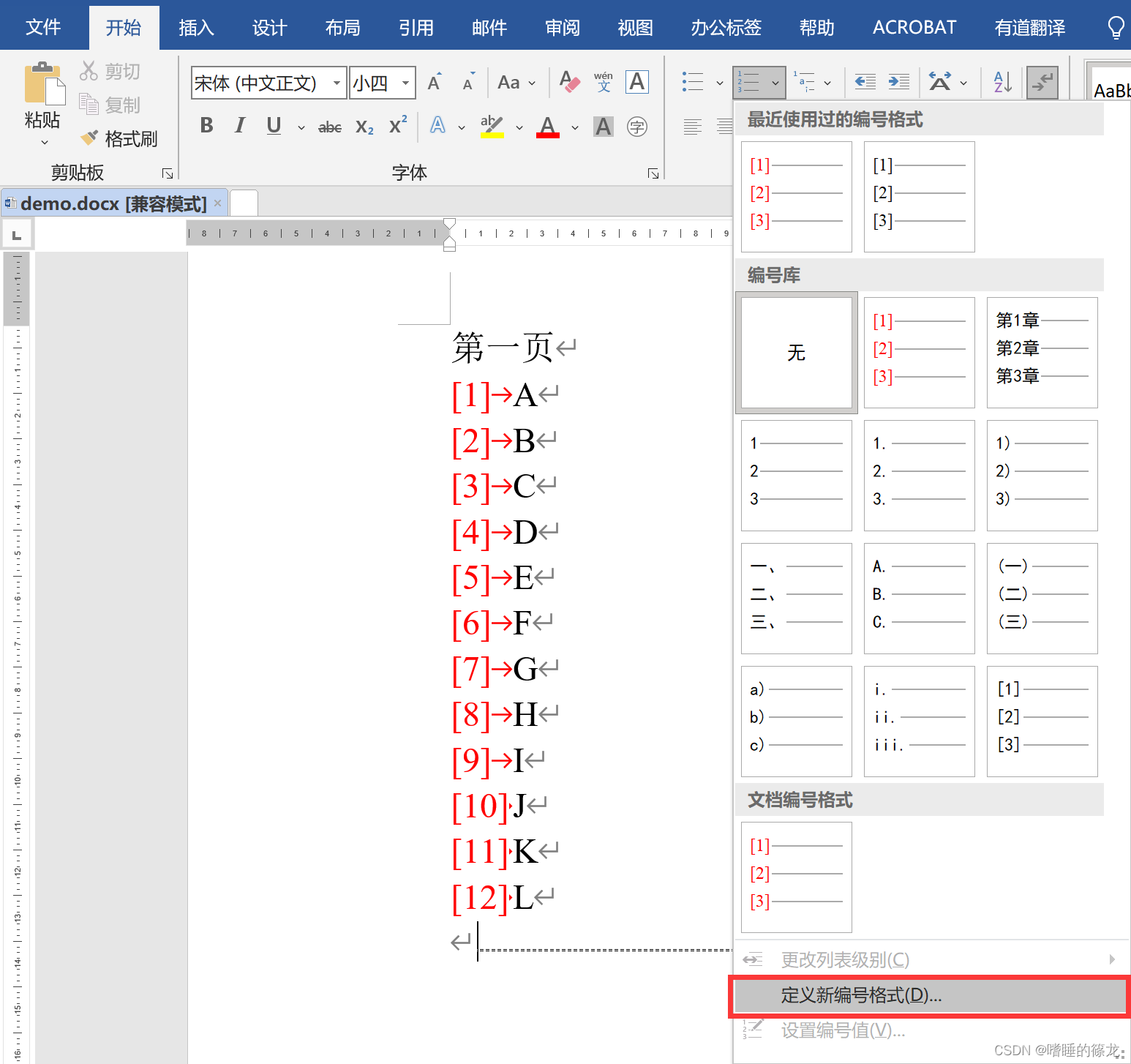Toggle Underline formatting

[274, 126]
